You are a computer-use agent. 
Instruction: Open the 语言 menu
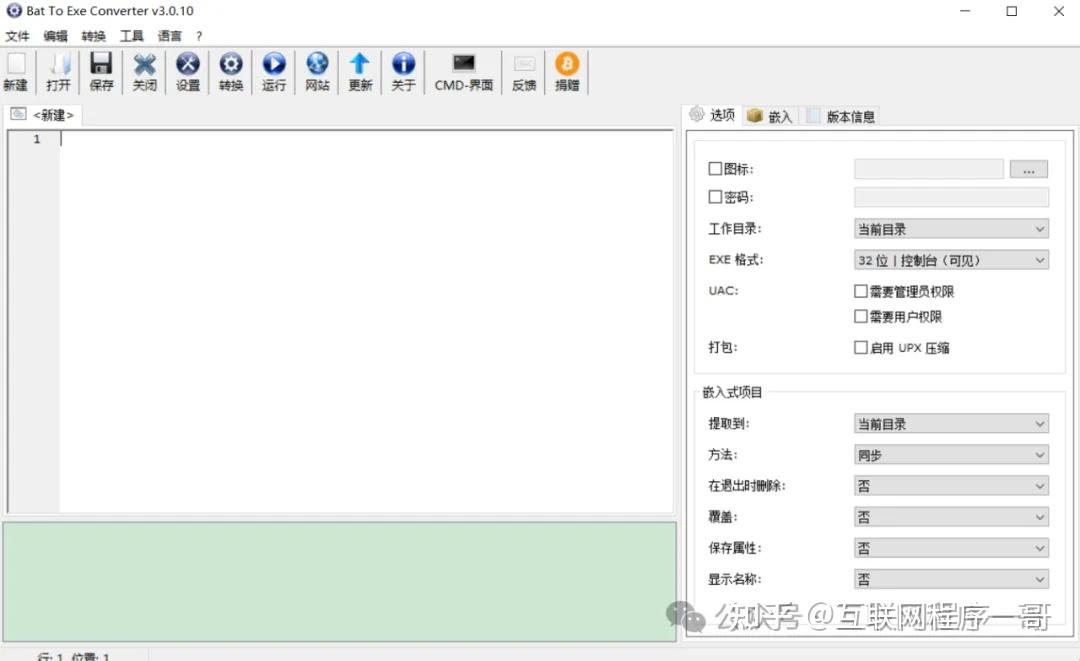click(169, 36)
